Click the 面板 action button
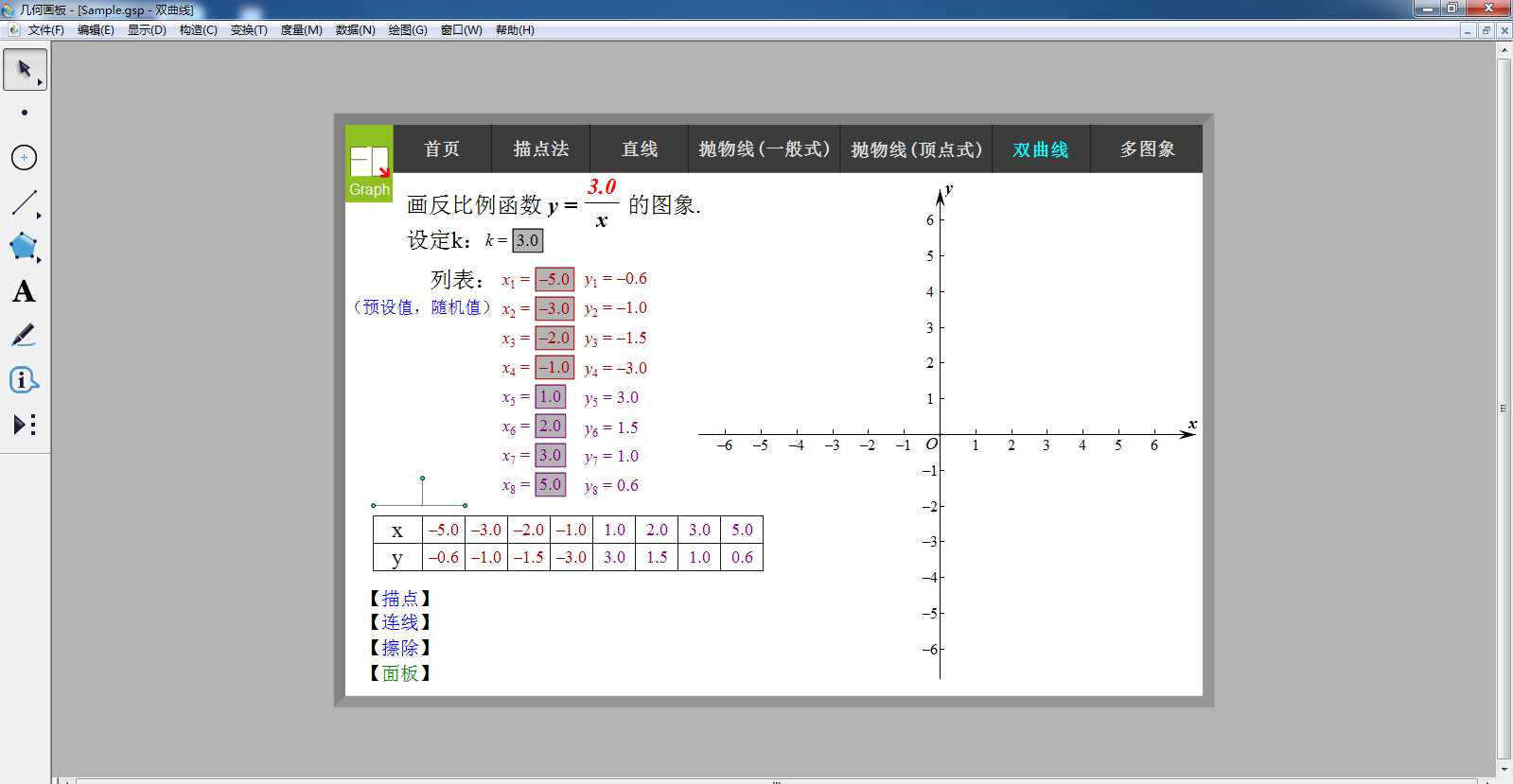The height and width of the screenshot is (784, 1513). point(400,673)
